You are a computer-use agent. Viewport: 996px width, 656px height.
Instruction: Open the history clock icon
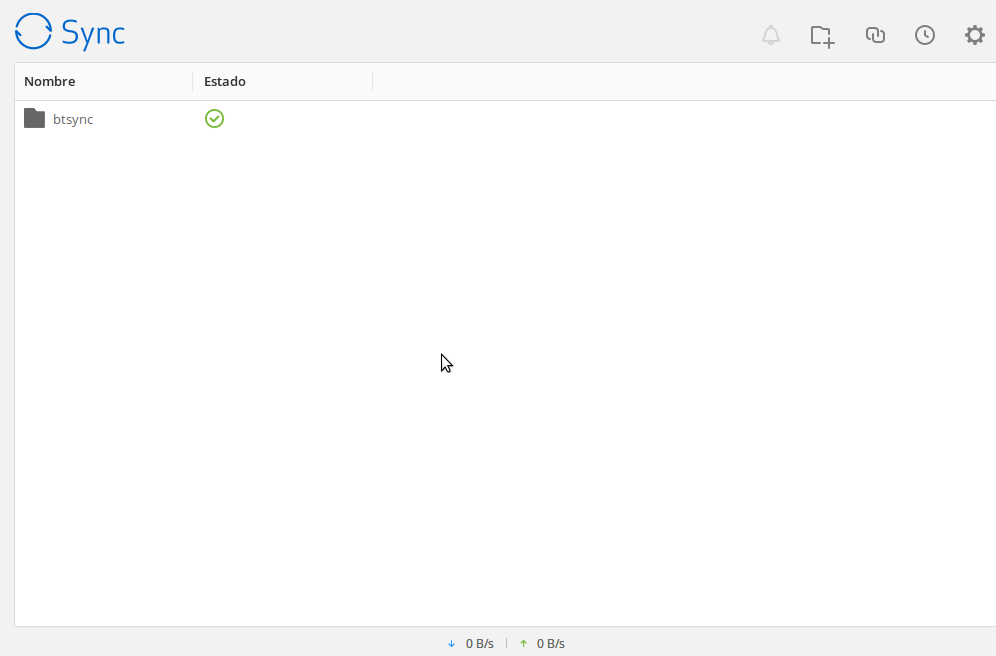[925, 35]
